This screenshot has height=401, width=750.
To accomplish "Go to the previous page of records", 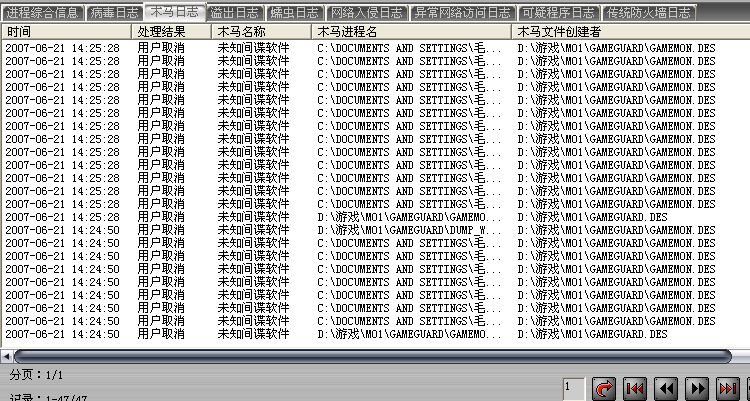I will tap(666, 389).
